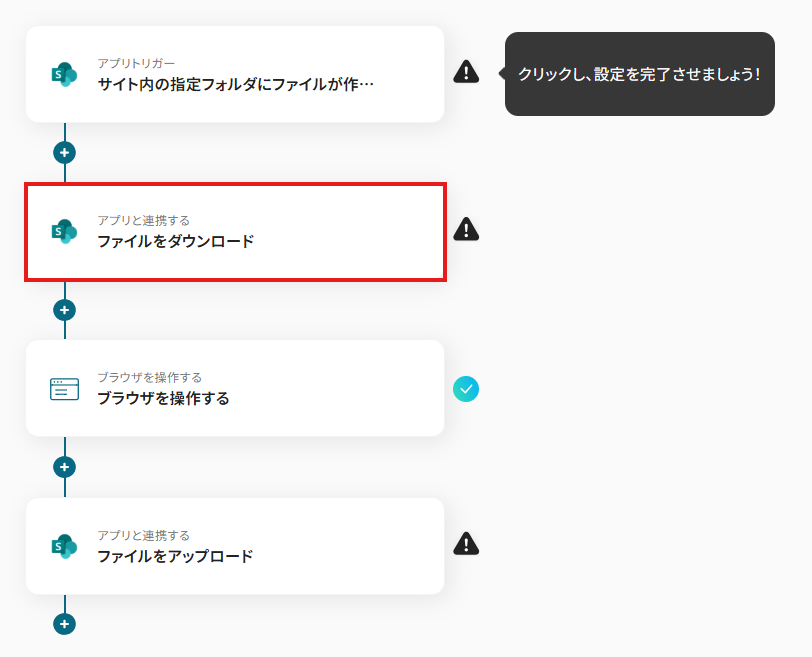
Task: Click warning icon beside ファイルをアップロード step
Action: 466,544
